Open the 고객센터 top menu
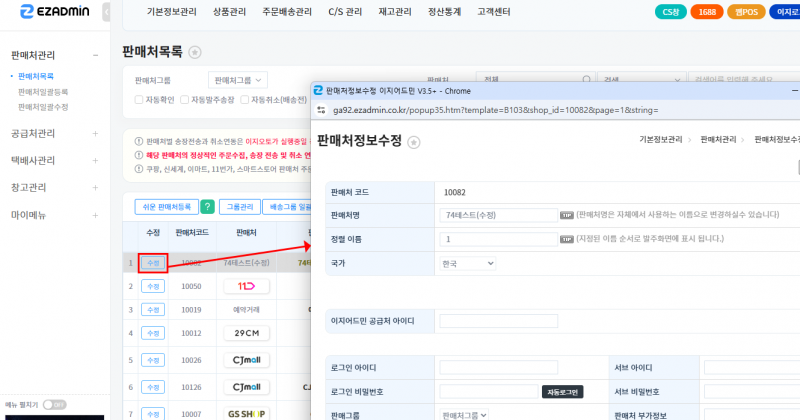This screenshot has width=800, height=420. tap(494, 12)
